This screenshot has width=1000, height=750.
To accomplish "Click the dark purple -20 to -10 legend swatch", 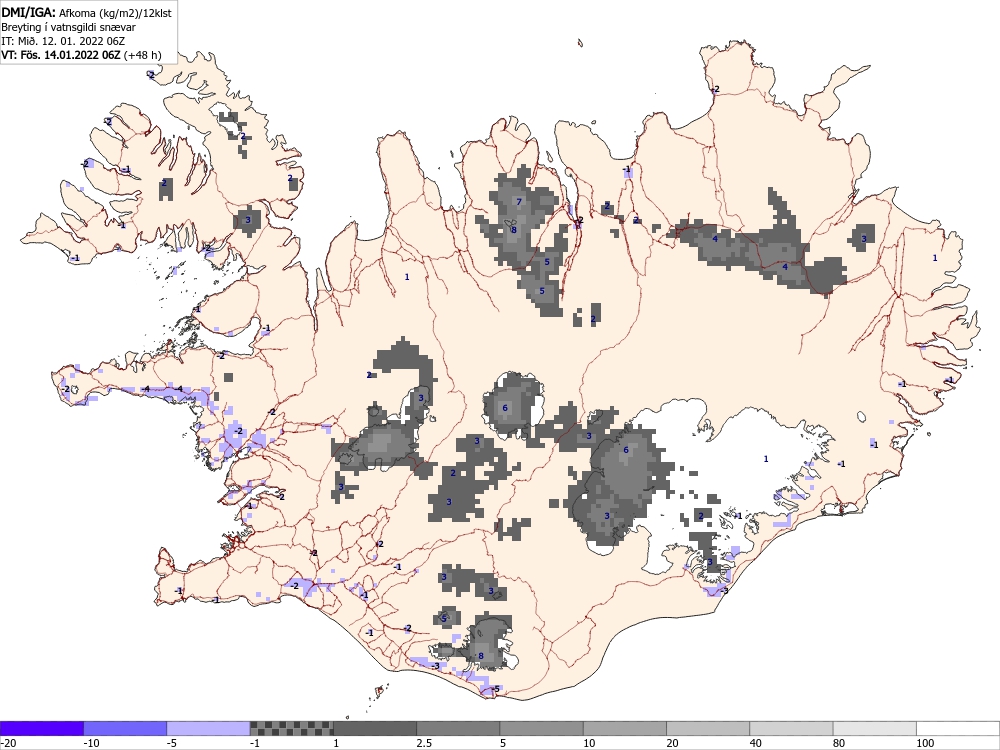I will pyautogui.click(x=41, y=728).
